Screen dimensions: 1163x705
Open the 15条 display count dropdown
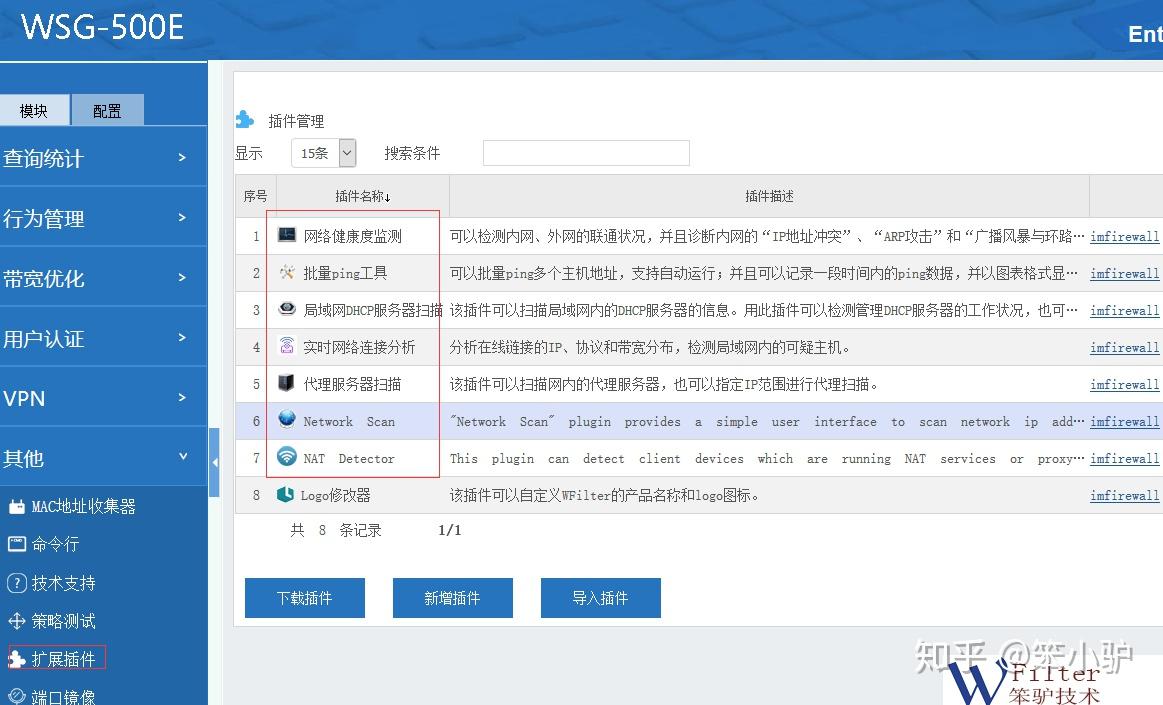click(323, 153)
